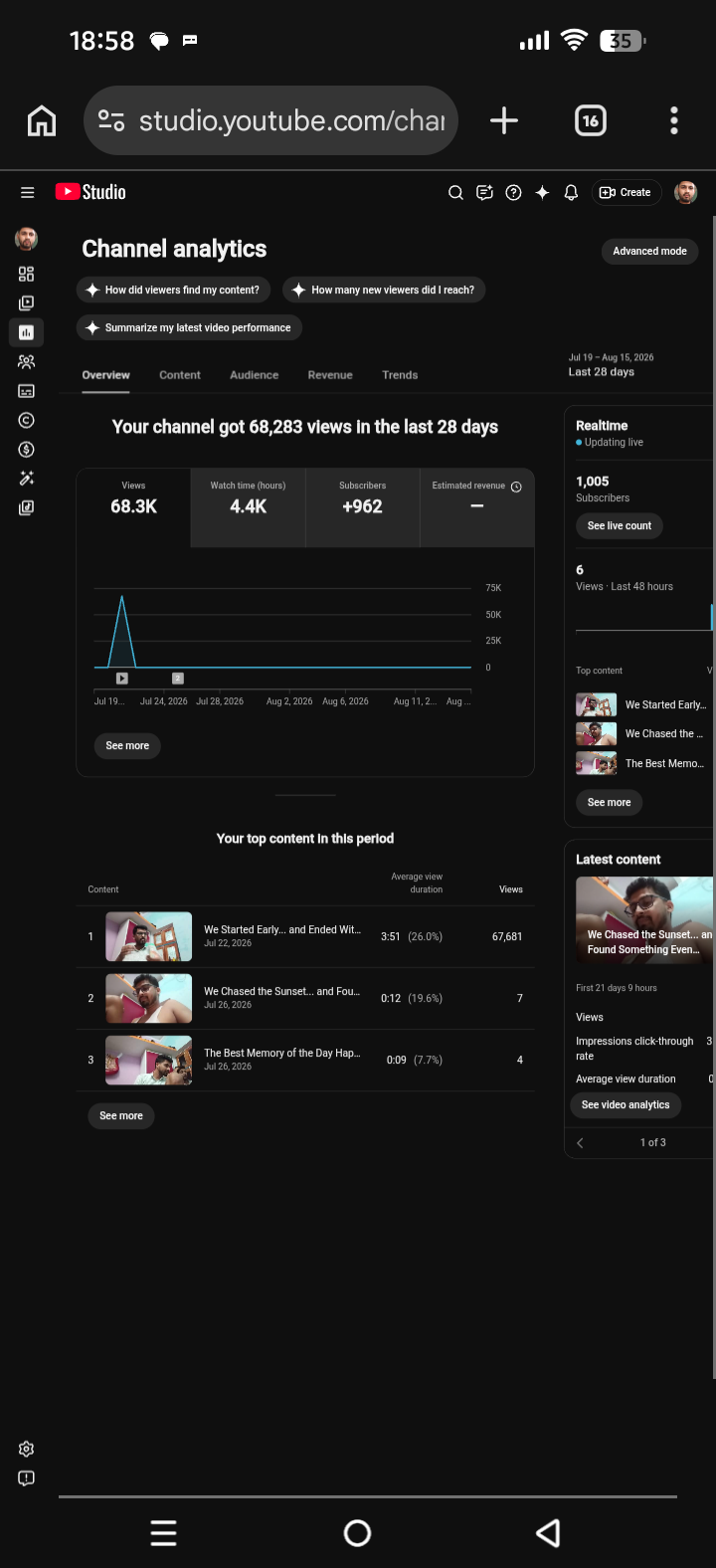Viewport: 716px width, 1568px height.
Task: Select the Watch time (hours) metric card
Action: coord(249,507)
